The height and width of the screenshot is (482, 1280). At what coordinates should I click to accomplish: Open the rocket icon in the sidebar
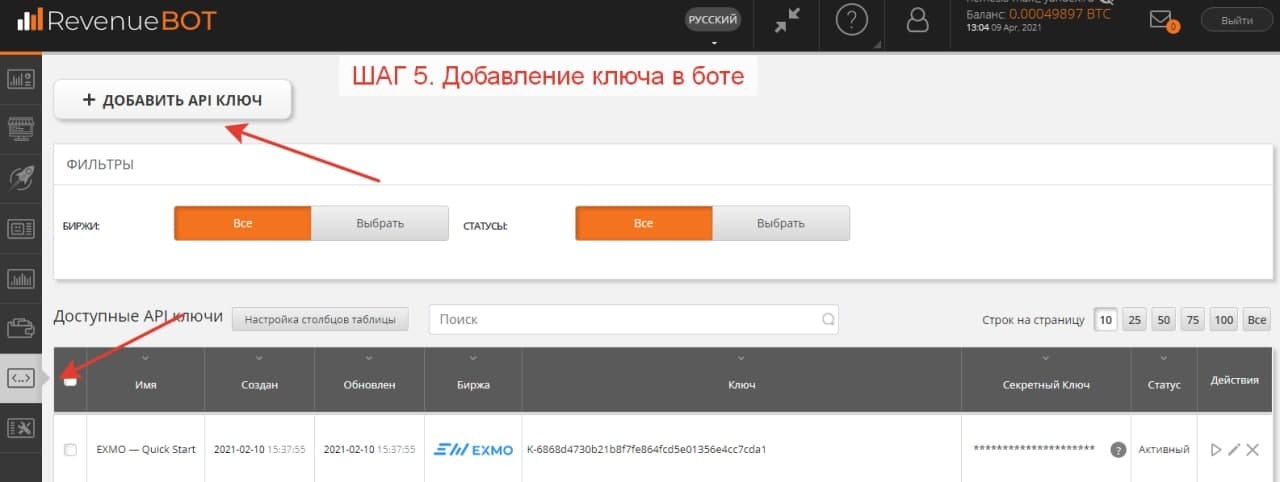(21, 178)
